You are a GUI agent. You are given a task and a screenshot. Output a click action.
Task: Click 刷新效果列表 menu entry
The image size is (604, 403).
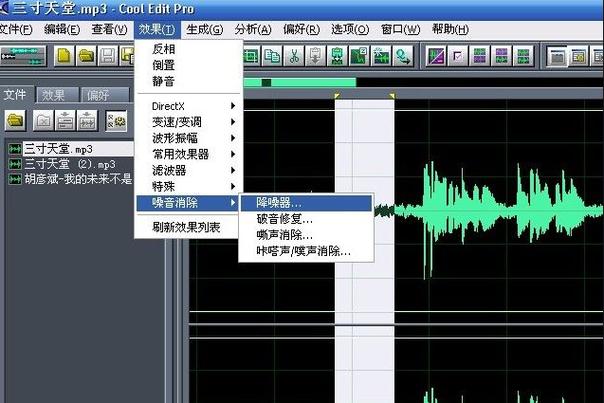click(186, 227)
